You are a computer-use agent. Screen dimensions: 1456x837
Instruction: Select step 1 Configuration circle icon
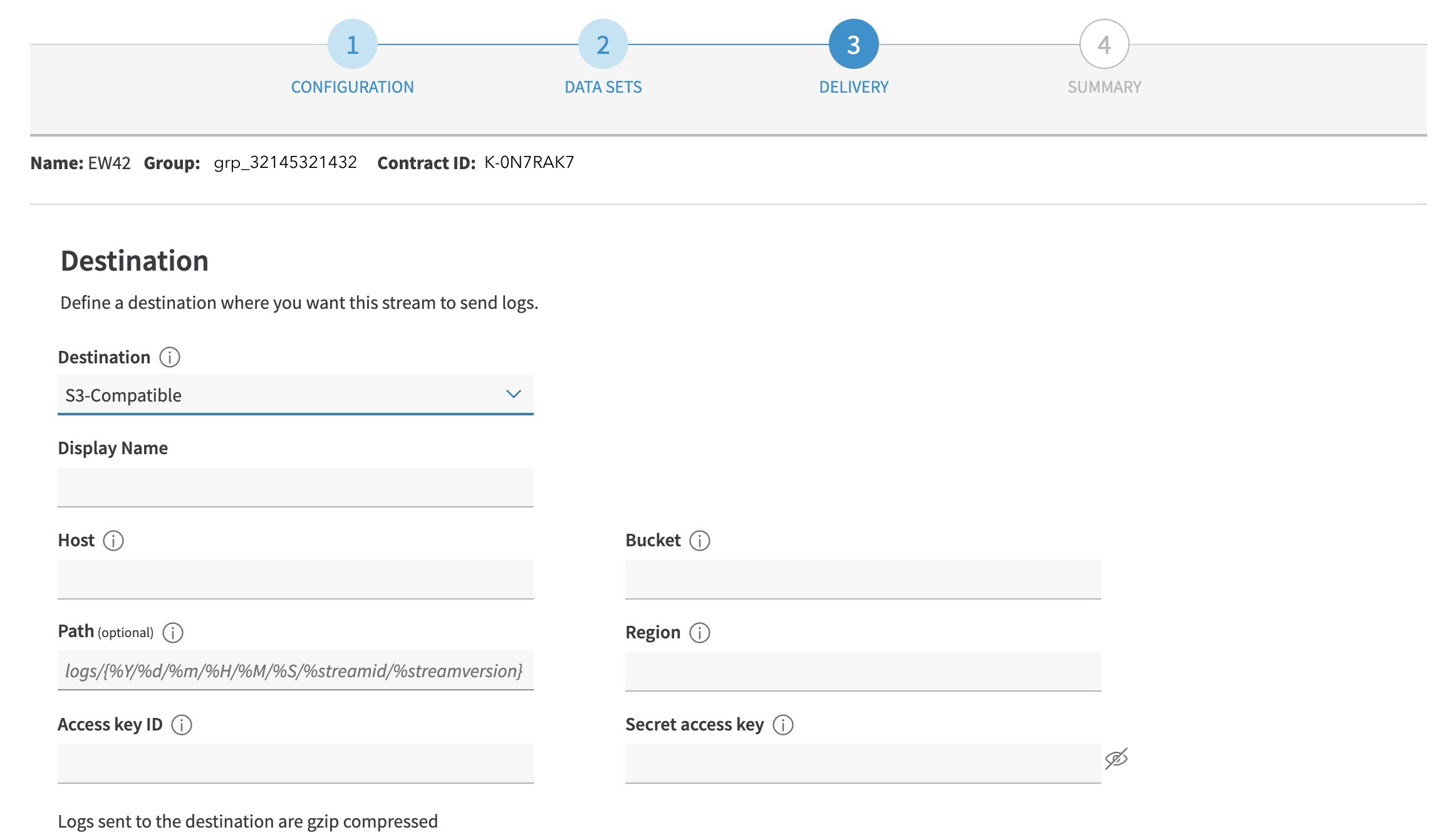click(353, 44)
